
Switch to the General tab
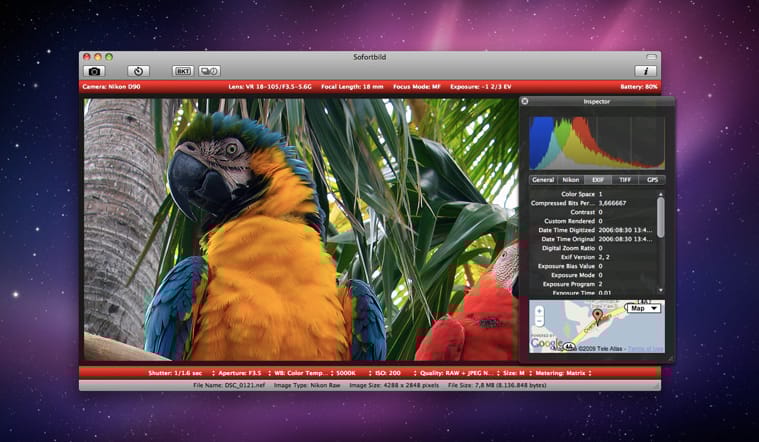click(x=543, y=180)
